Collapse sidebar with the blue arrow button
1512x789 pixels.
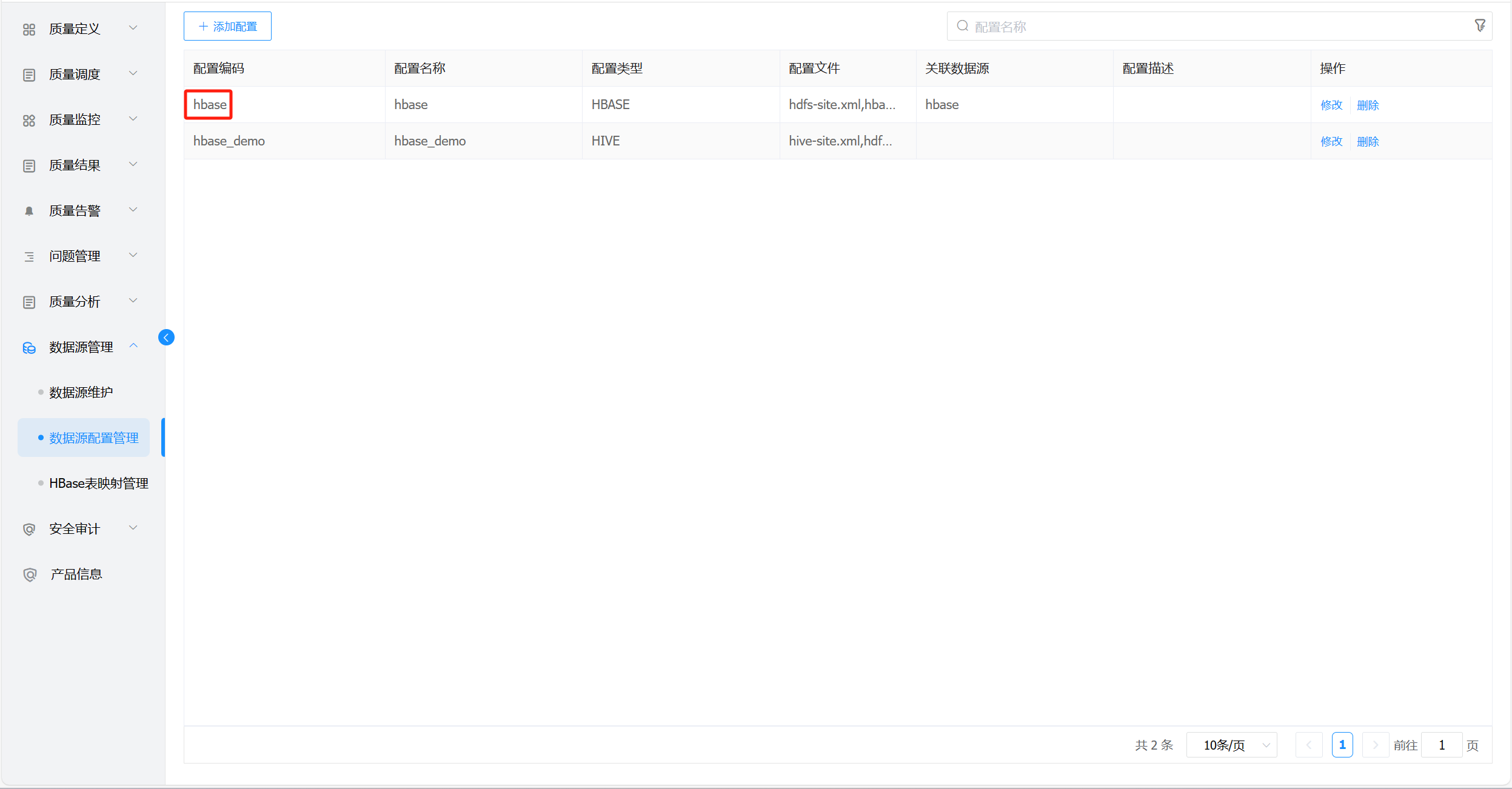click(x=166, y=338)
